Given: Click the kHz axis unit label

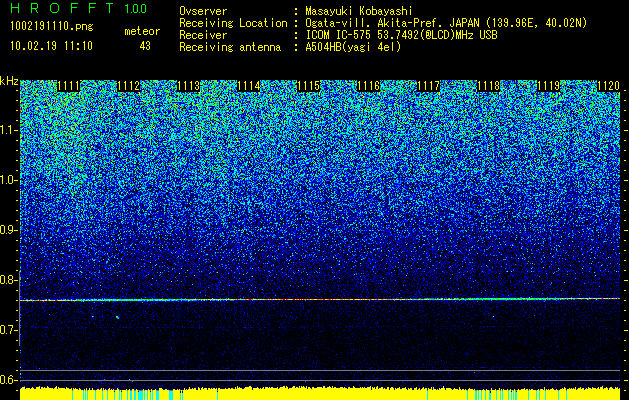Looking at the screenshot, I should (9, 81).
